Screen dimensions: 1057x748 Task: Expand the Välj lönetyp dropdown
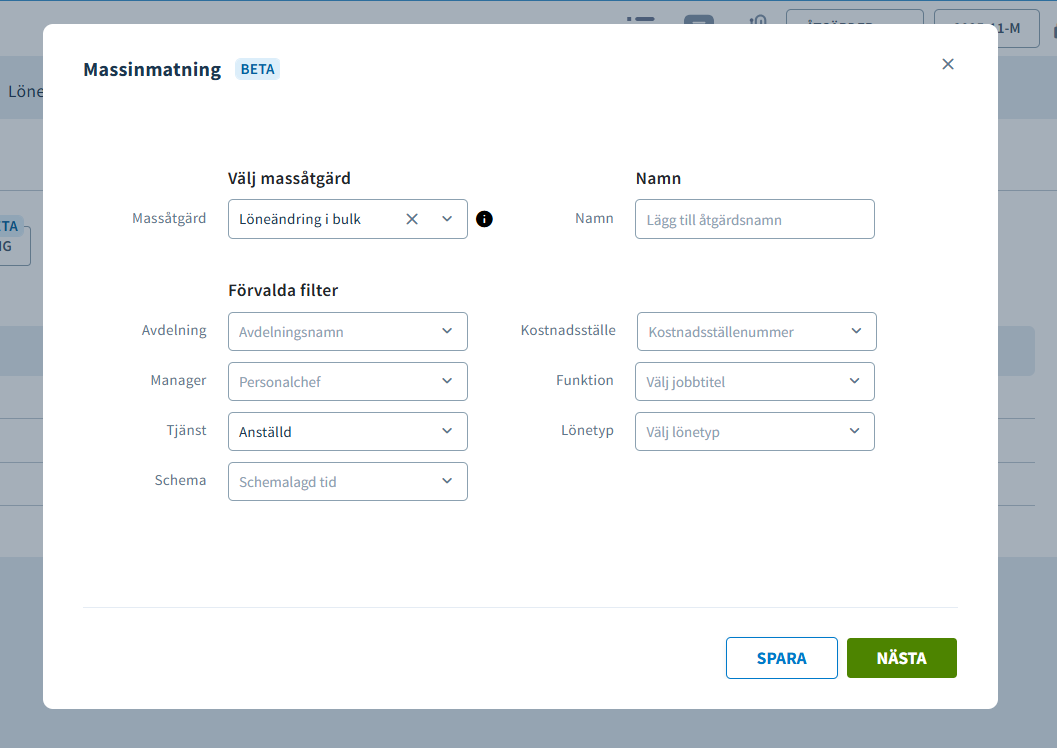(x=755, y=431)
